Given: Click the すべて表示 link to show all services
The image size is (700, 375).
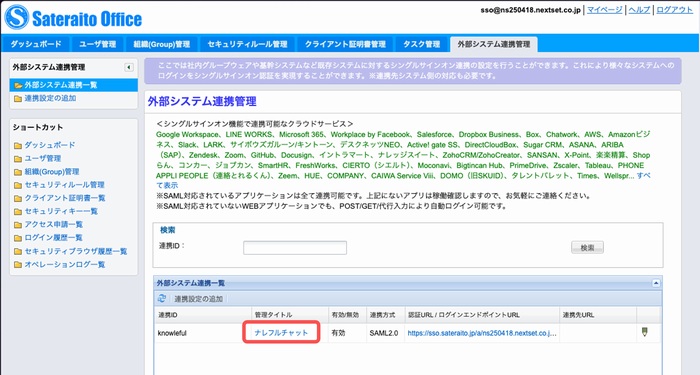Looking at the screenshot, I should tap(643, 176).
